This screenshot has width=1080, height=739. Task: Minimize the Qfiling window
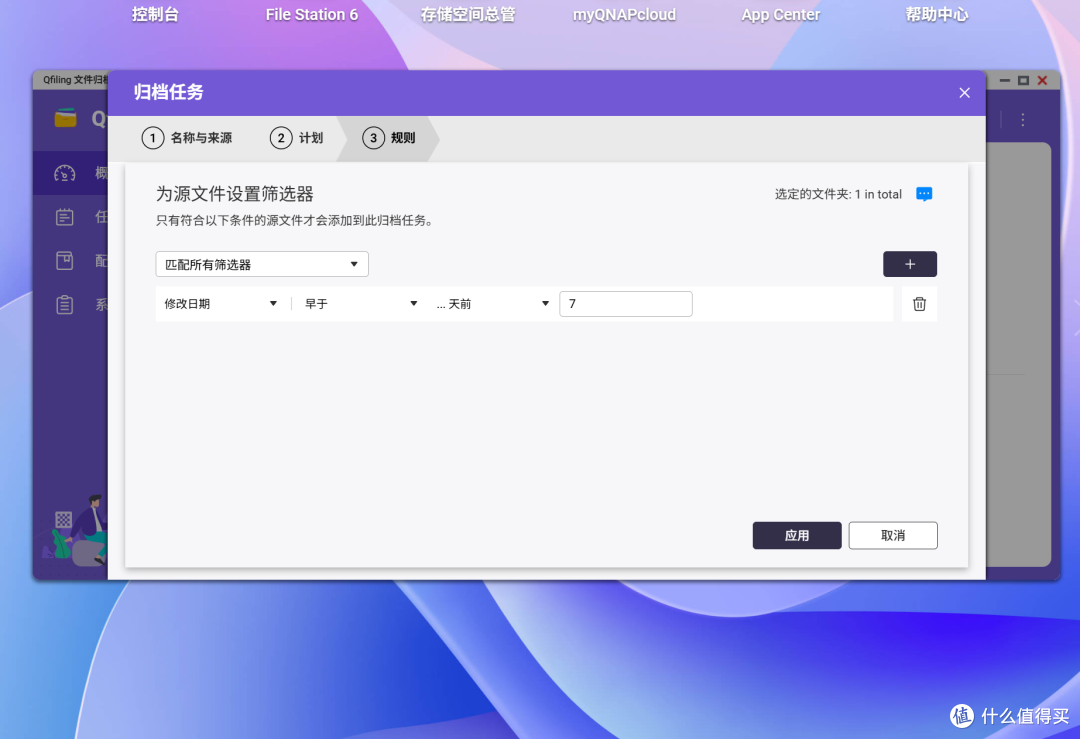pyautogui.click(x=1005, y=81)
